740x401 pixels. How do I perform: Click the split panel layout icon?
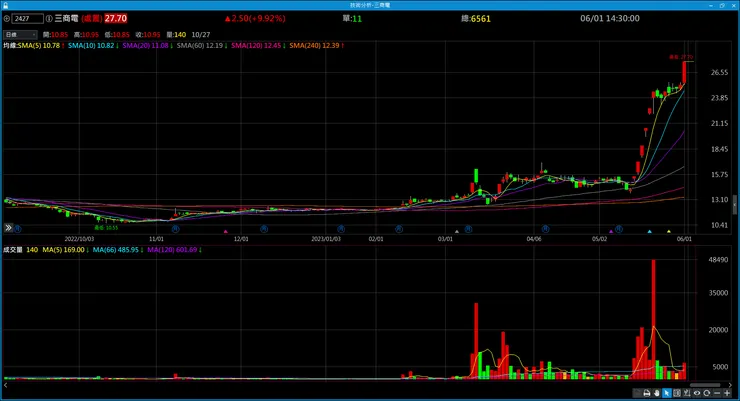[677, 393]
